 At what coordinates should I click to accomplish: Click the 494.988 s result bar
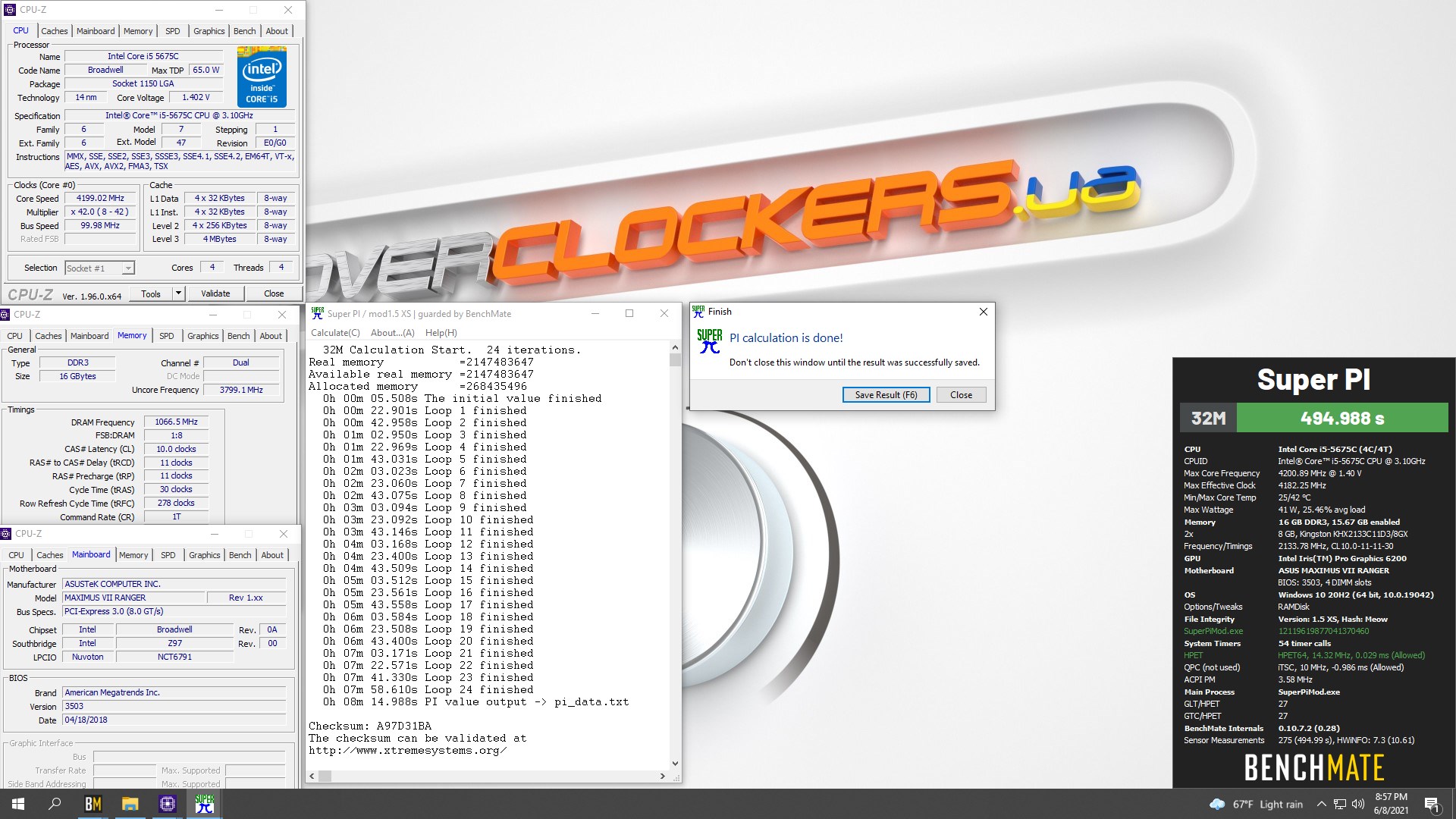coord(1342,418)
